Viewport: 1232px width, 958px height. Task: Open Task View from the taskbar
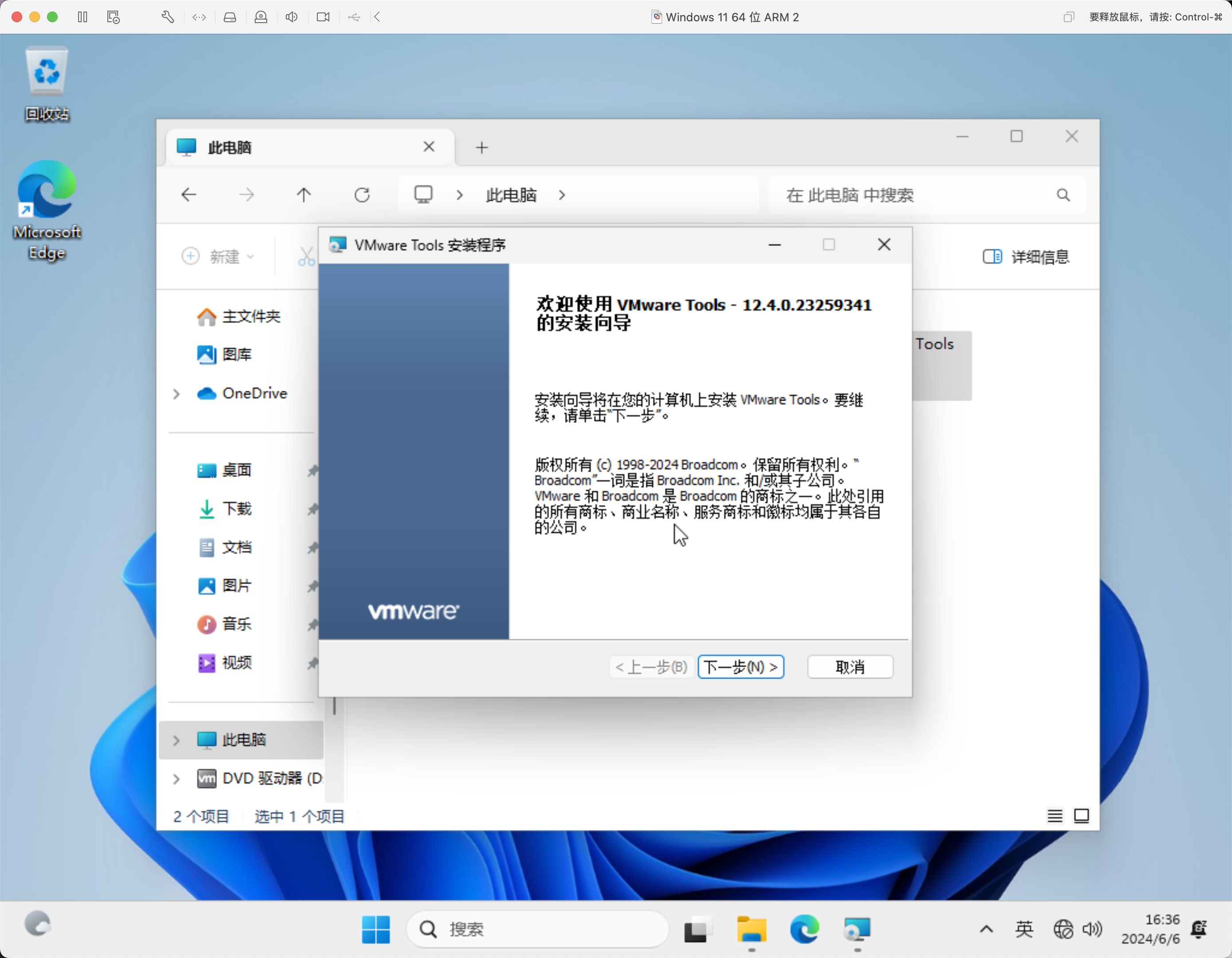tap(698, 929)
